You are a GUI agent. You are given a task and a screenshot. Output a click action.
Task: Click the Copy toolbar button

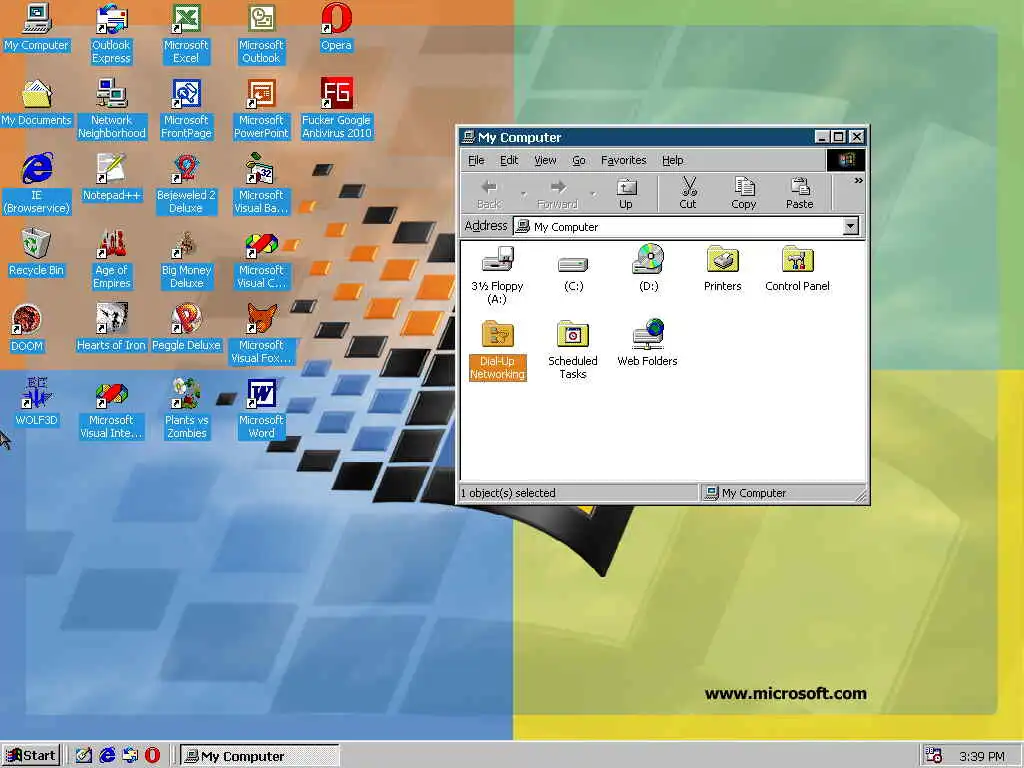(x=744, y=193)
